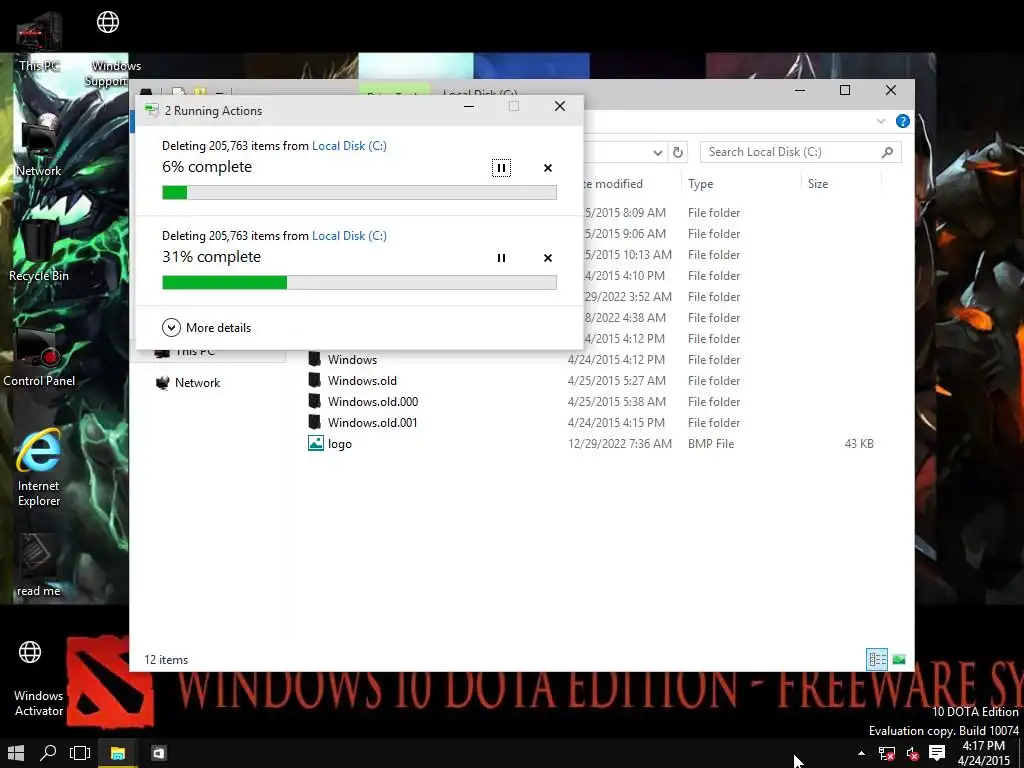The image size is (1024, 768).
Task: Expand More details in Running Actions dialog
Action: coord(206,327)
